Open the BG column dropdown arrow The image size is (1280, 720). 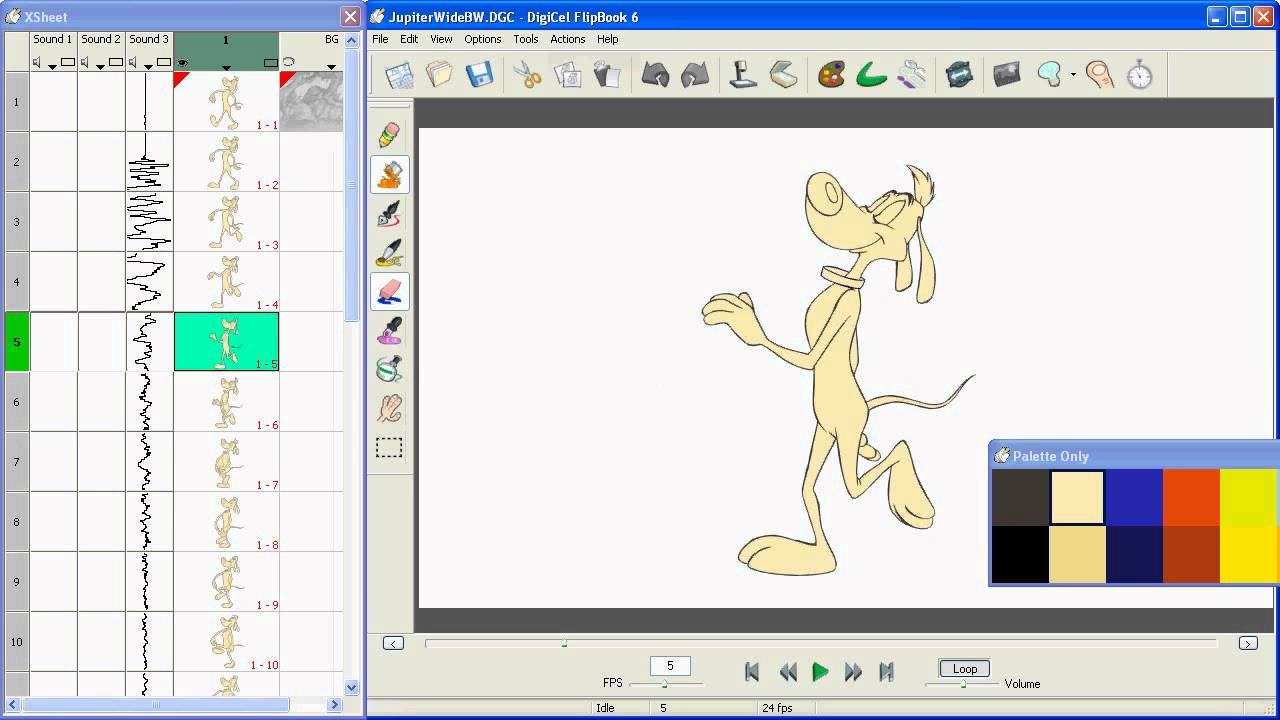click(x=331, y=67)
